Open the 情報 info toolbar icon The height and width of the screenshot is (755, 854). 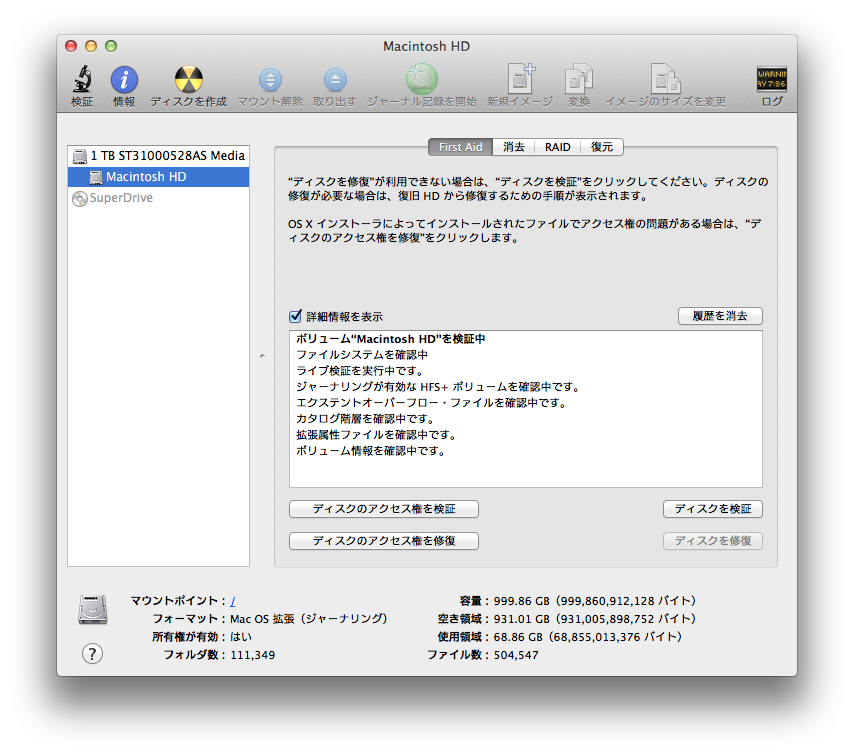pos(124,80)
